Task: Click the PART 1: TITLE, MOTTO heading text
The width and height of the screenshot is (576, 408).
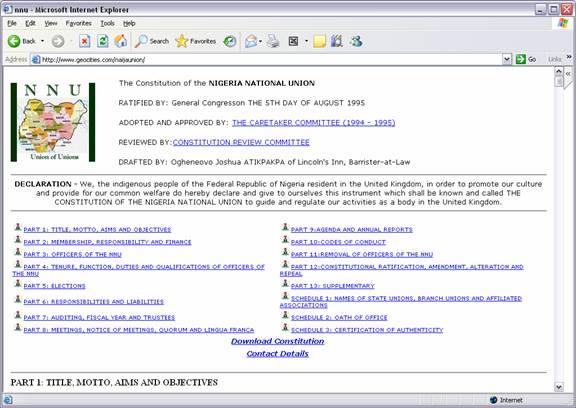Action: (x=114, y=382)
